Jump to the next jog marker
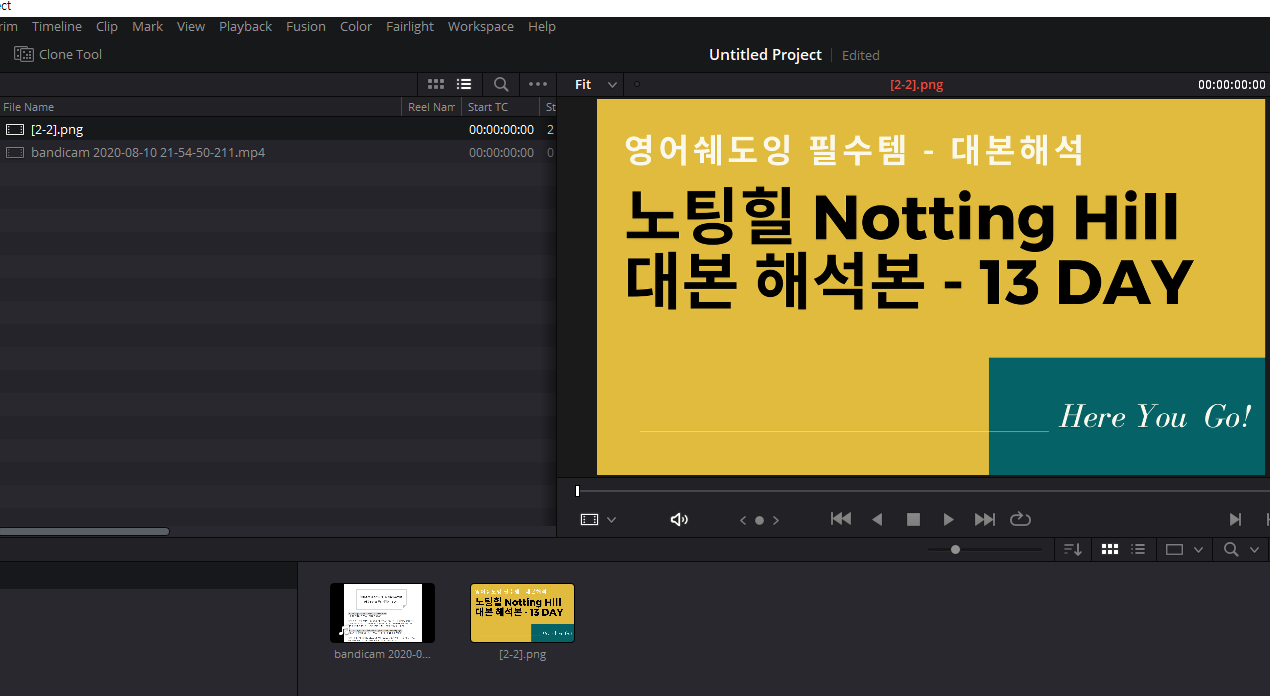1270x696 pixels. coord(775,520)
